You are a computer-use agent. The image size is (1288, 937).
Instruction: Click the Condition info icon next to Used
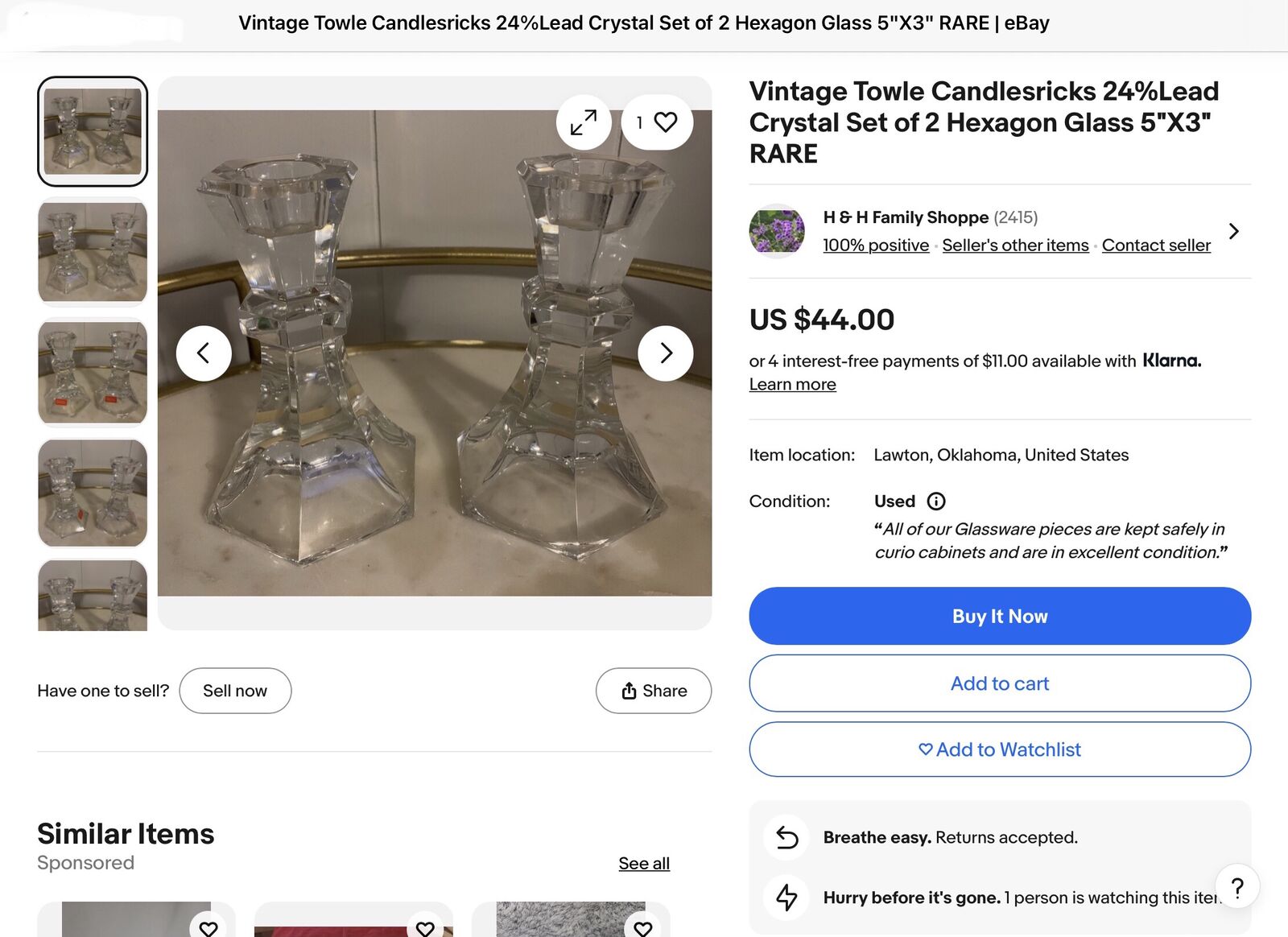(936, 501)
